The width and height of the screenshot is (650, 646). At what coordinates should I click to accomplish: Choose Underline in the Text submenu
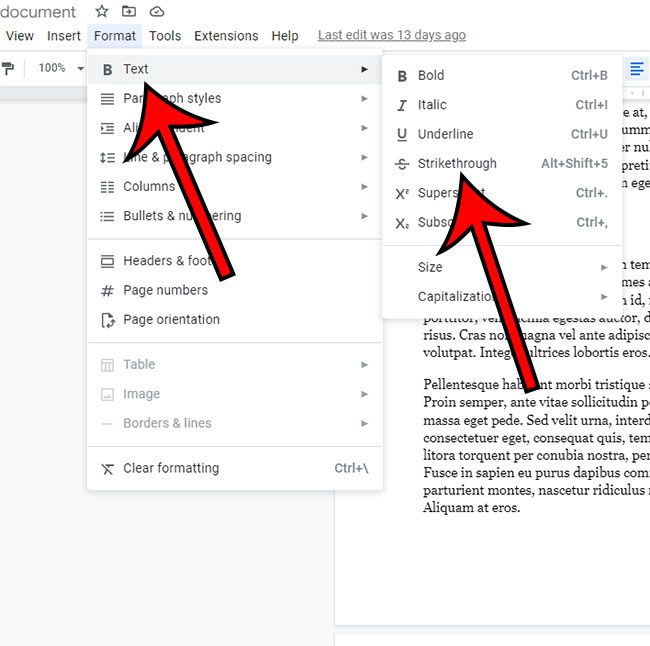pyautogui.click(x=445, y=134)
